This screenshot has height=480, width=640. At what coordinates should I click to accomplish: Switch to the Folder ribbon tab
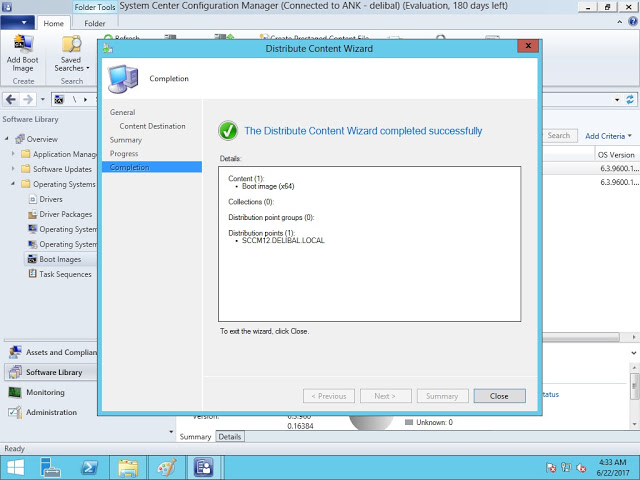point(94,23)
